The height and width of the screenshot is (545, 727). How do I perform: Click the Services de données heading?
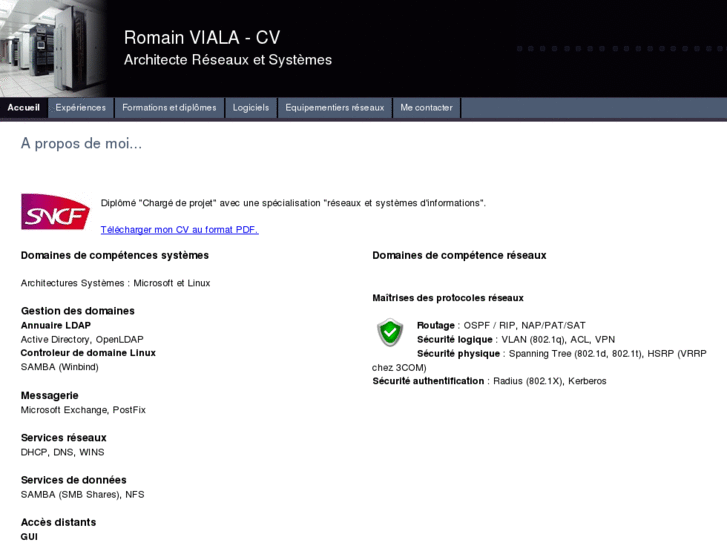(74, 480)
